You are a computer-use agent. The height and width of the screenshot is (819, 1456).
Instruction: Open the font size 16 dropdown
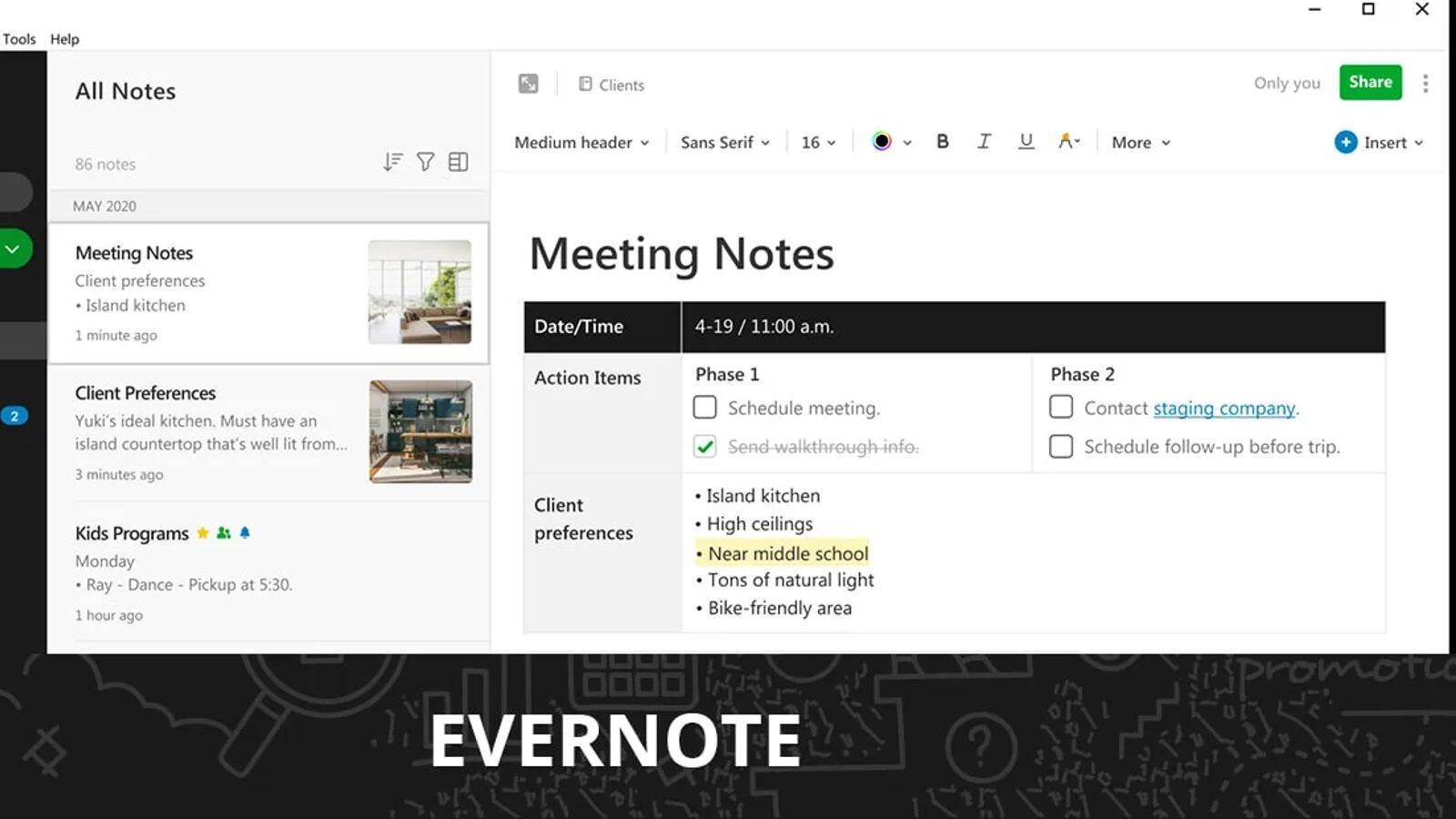tap(818, 143)
